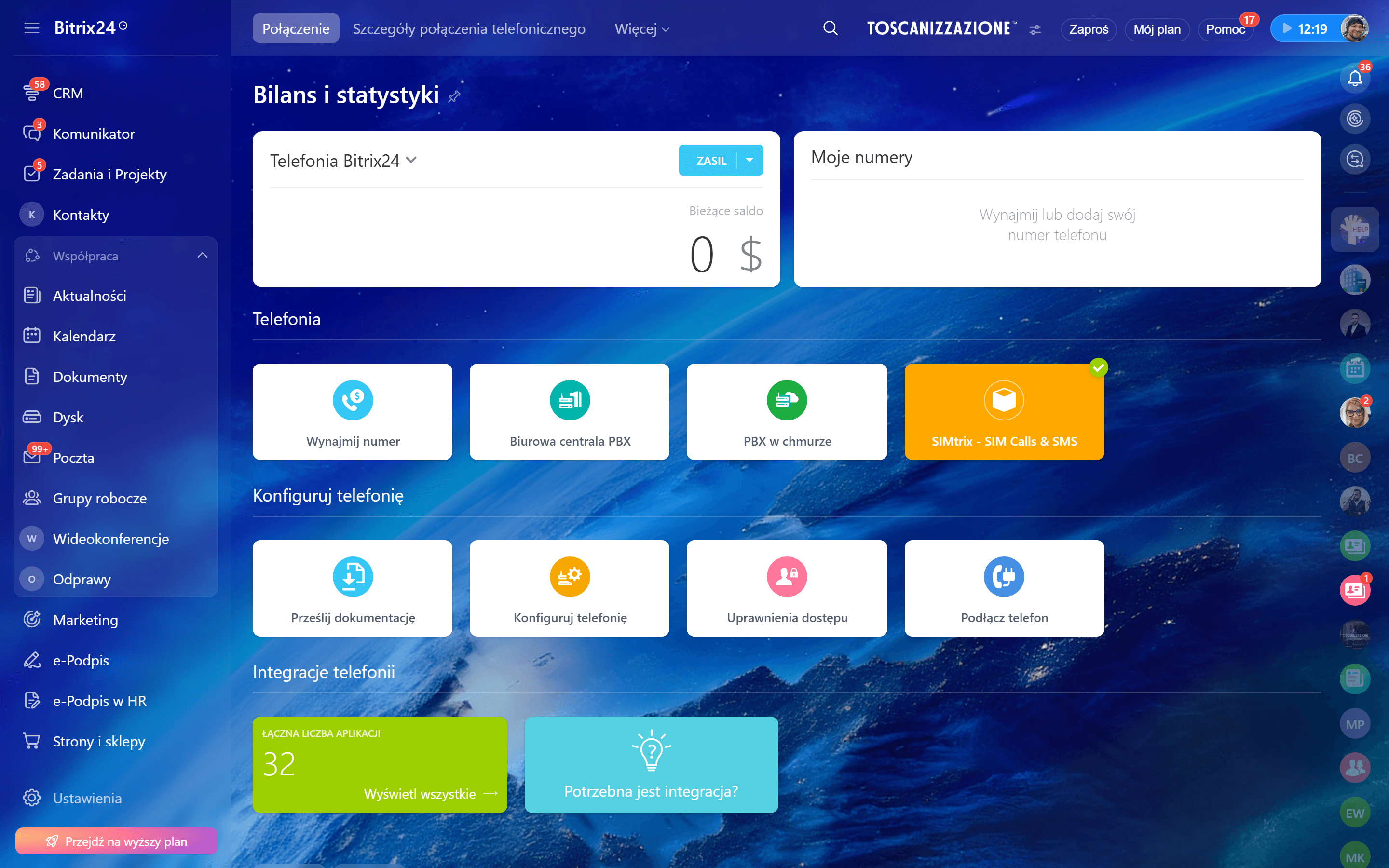This screenshot has height=868, width=1389.
Task: Click Prześlij dokumentację download icon
Action: [x=353, y=576]
